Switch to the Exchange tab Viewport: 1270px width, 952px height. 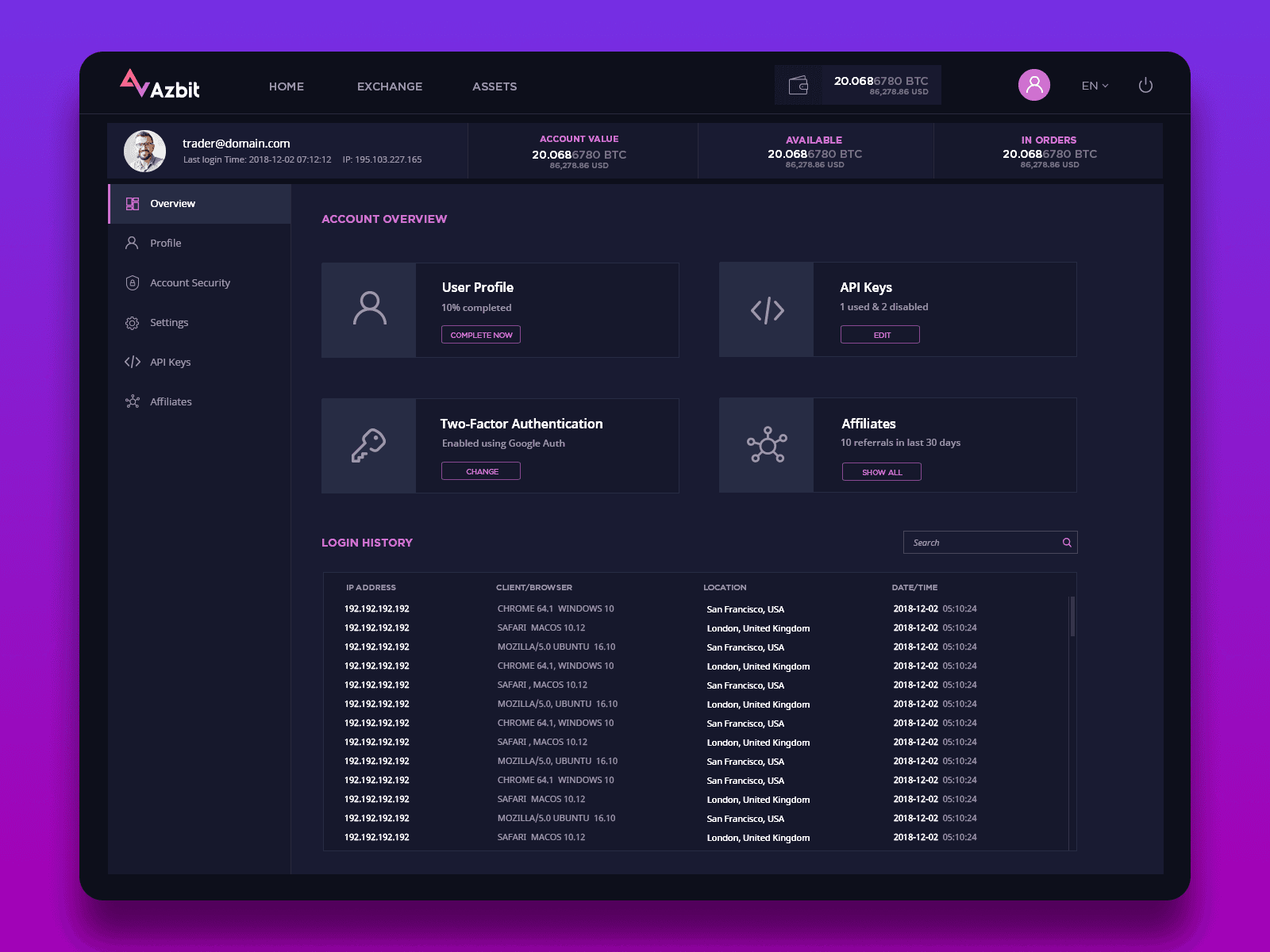pyautogui.click(x=390, y=86)
